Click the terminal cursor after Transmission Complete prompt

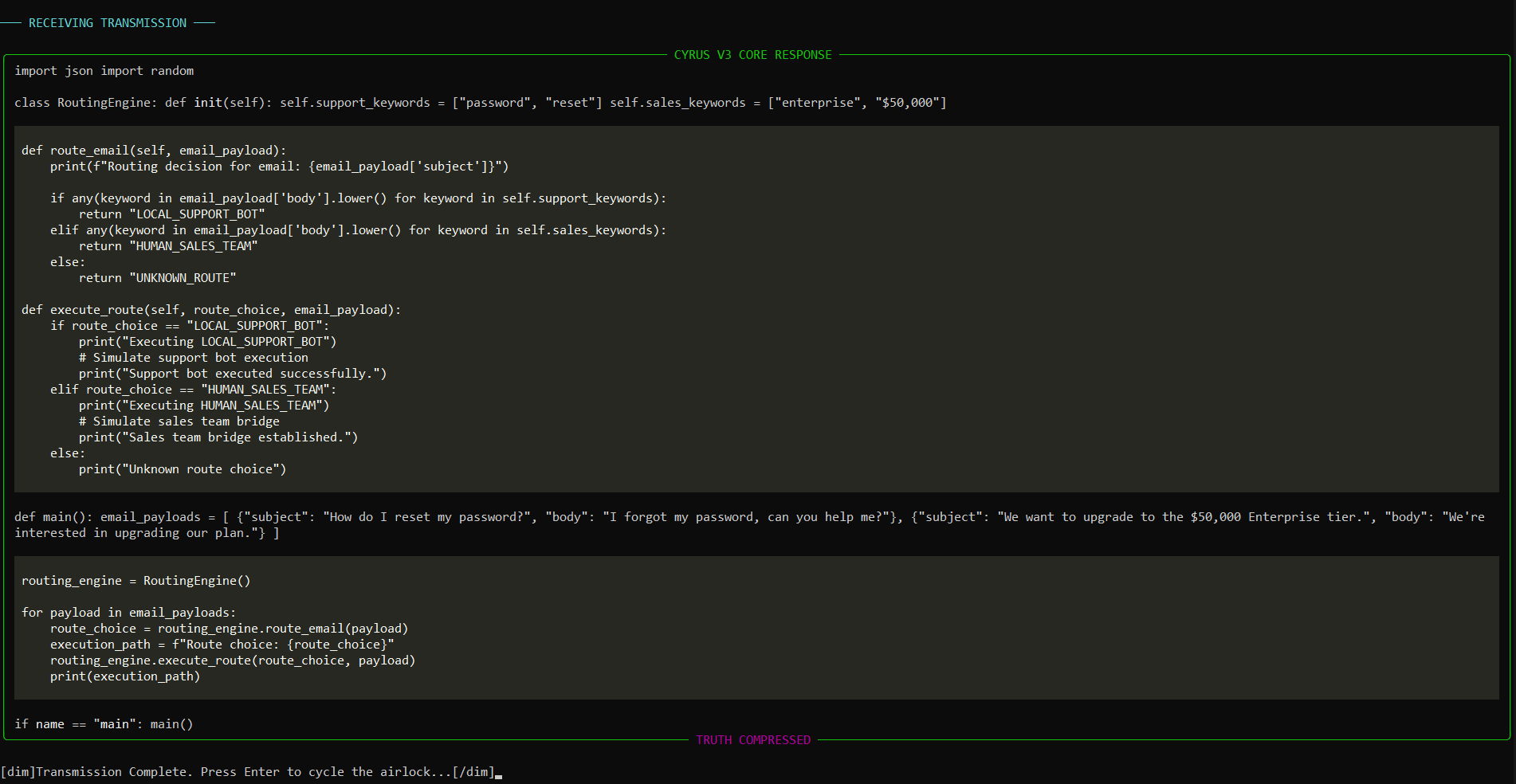pos(499,773)
